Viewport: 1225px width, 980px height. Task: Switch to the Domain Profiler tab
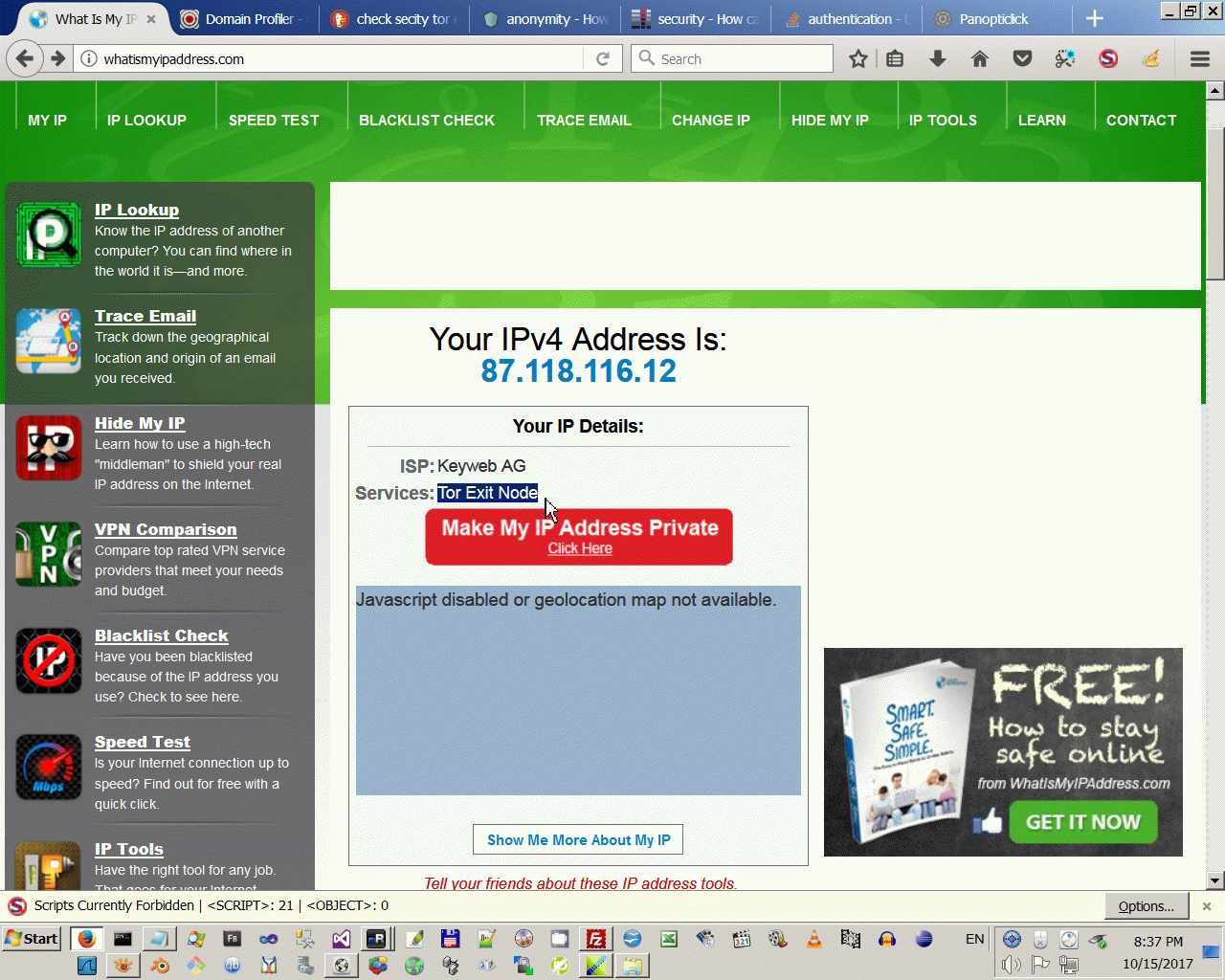tap(243, 19)
